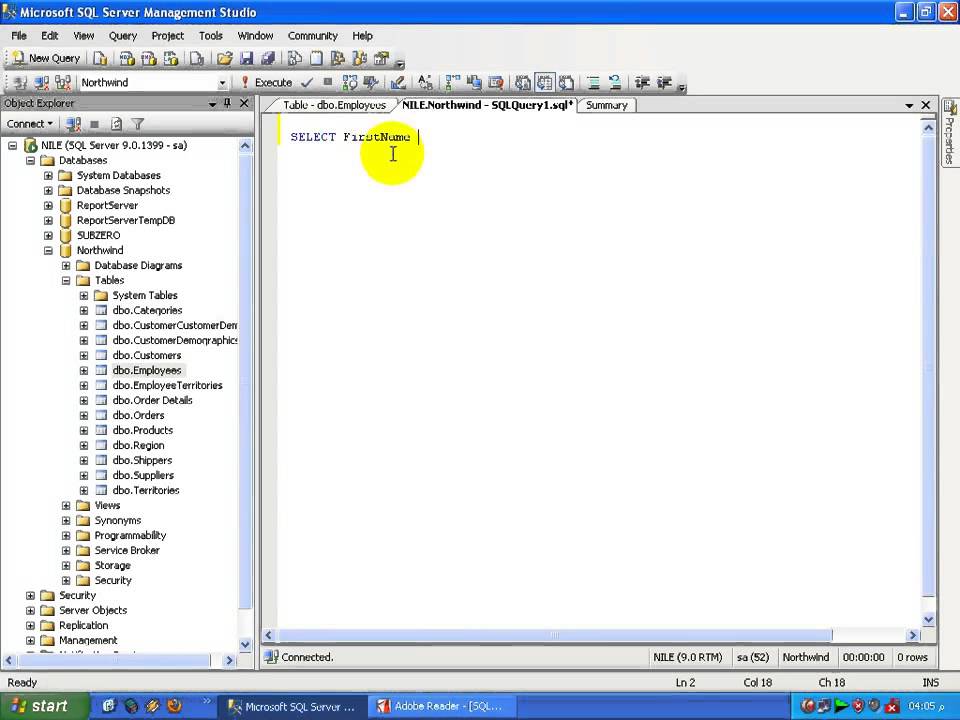Switch to the Table - dbo.Employees tab
The image size is (960, 720).
coord(334,105)
